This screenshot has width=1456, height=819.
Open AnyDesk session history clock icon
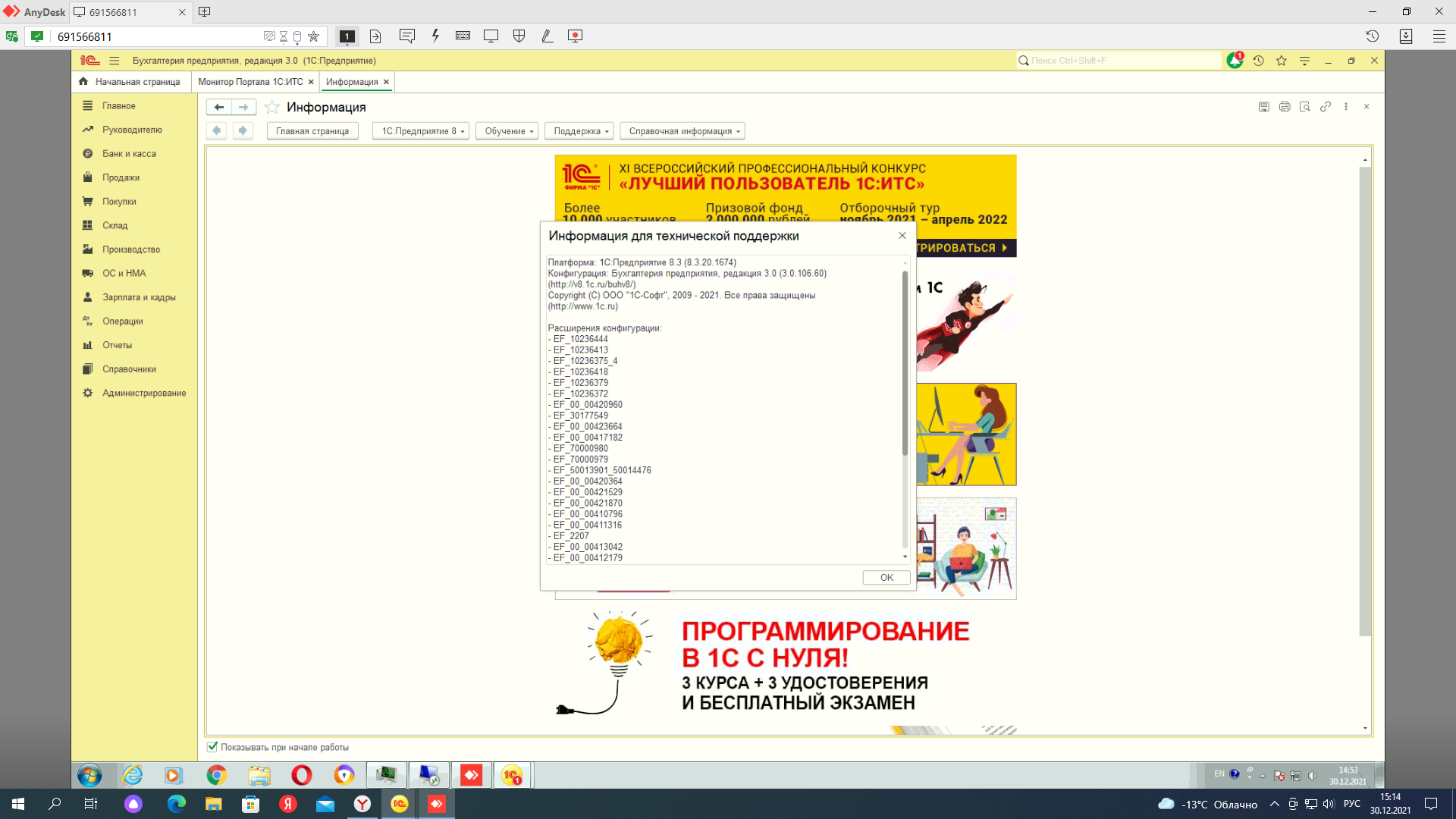point(1373,36)
